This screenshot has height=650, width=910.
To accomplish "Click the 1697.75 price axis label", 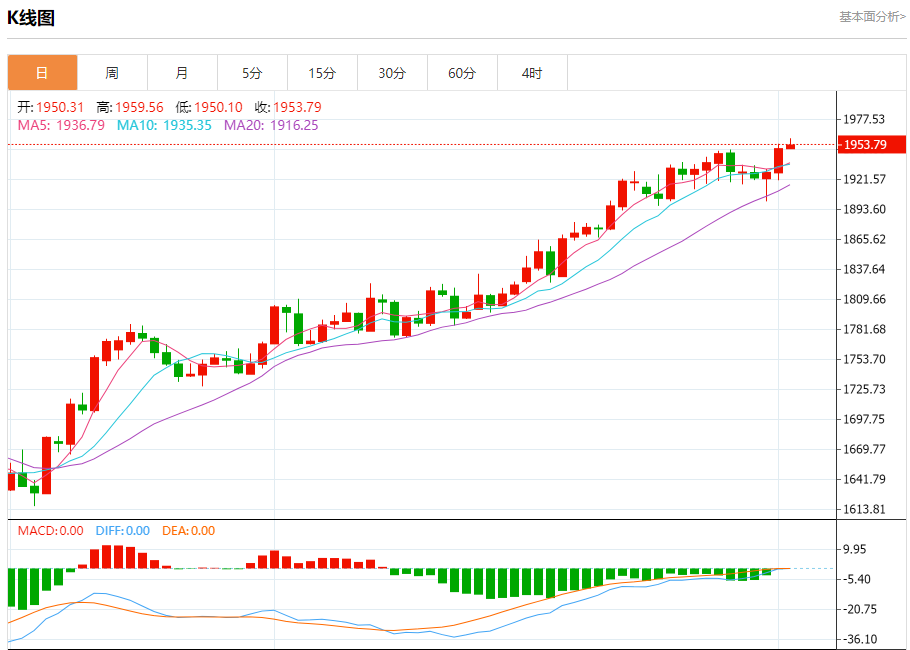I will 864,419.
